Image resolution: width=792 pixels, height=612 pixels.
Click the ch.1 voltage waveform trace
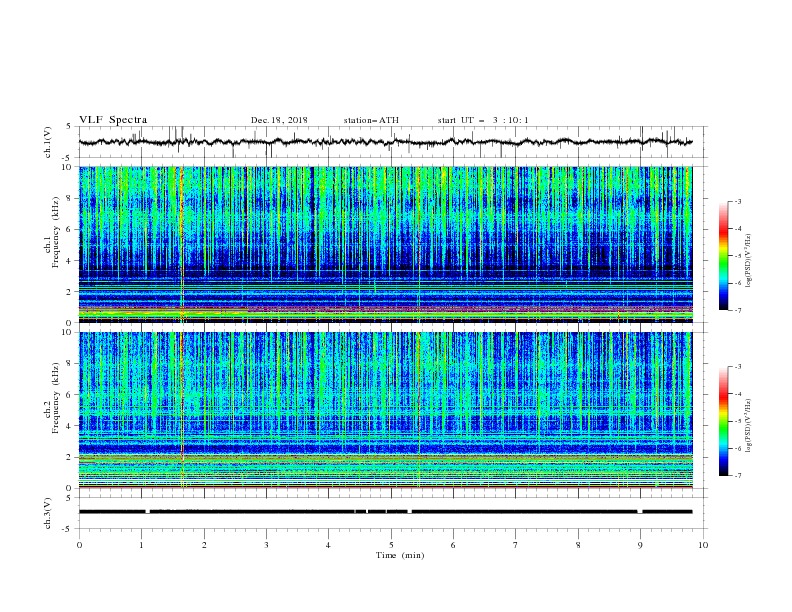pos(385,142)
